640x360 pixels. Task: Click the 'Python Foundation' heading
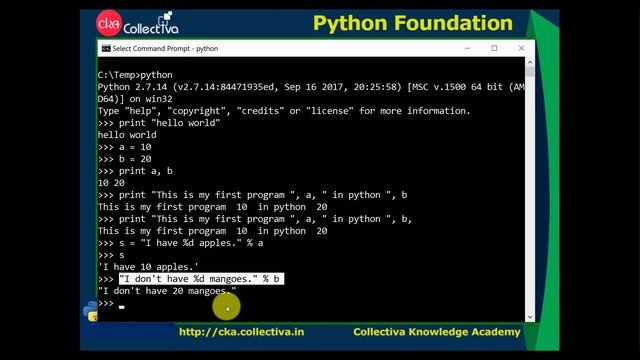[413, 23]
